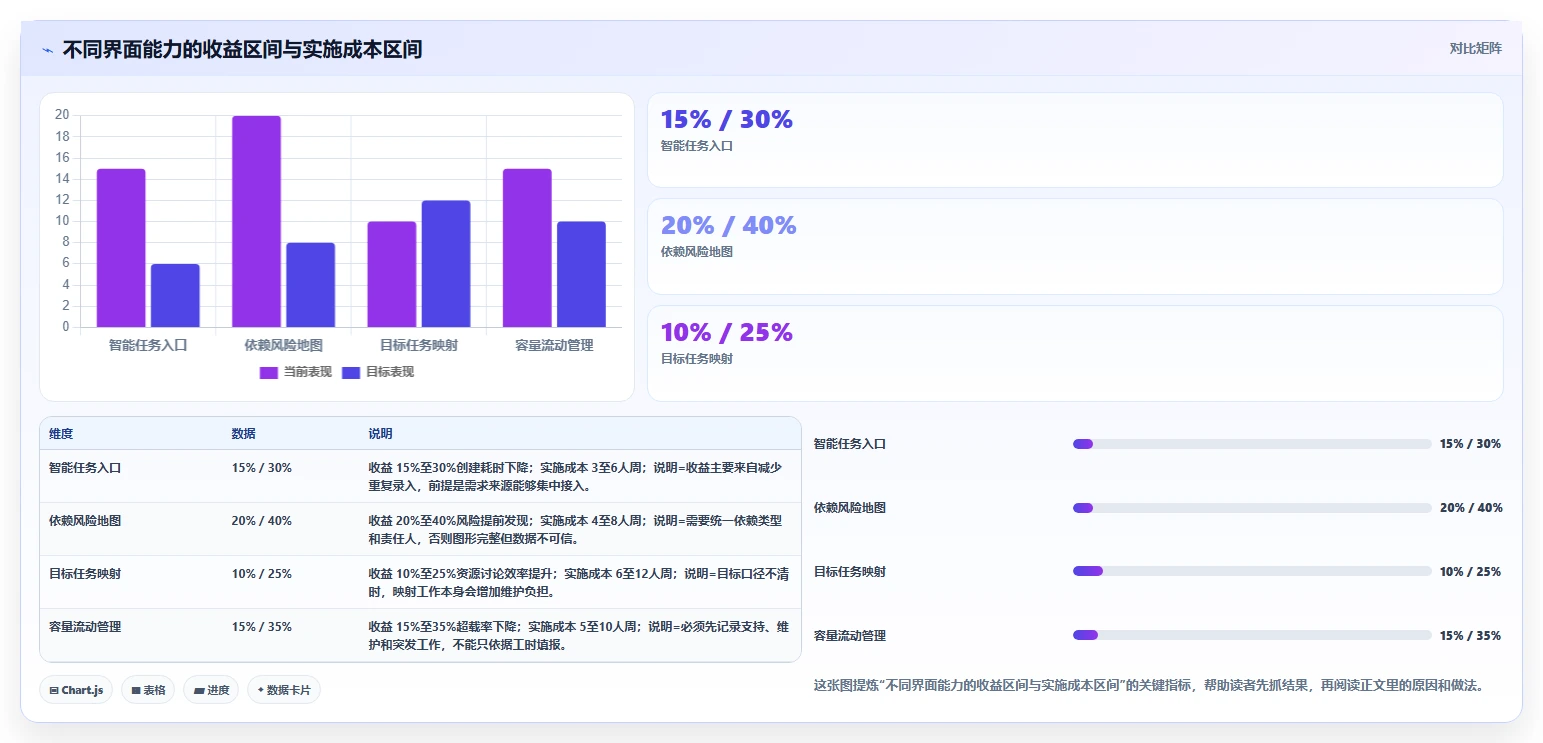Click the 15% / 35% progress value label
The image size is (1543, 743).
(1470, 636)
